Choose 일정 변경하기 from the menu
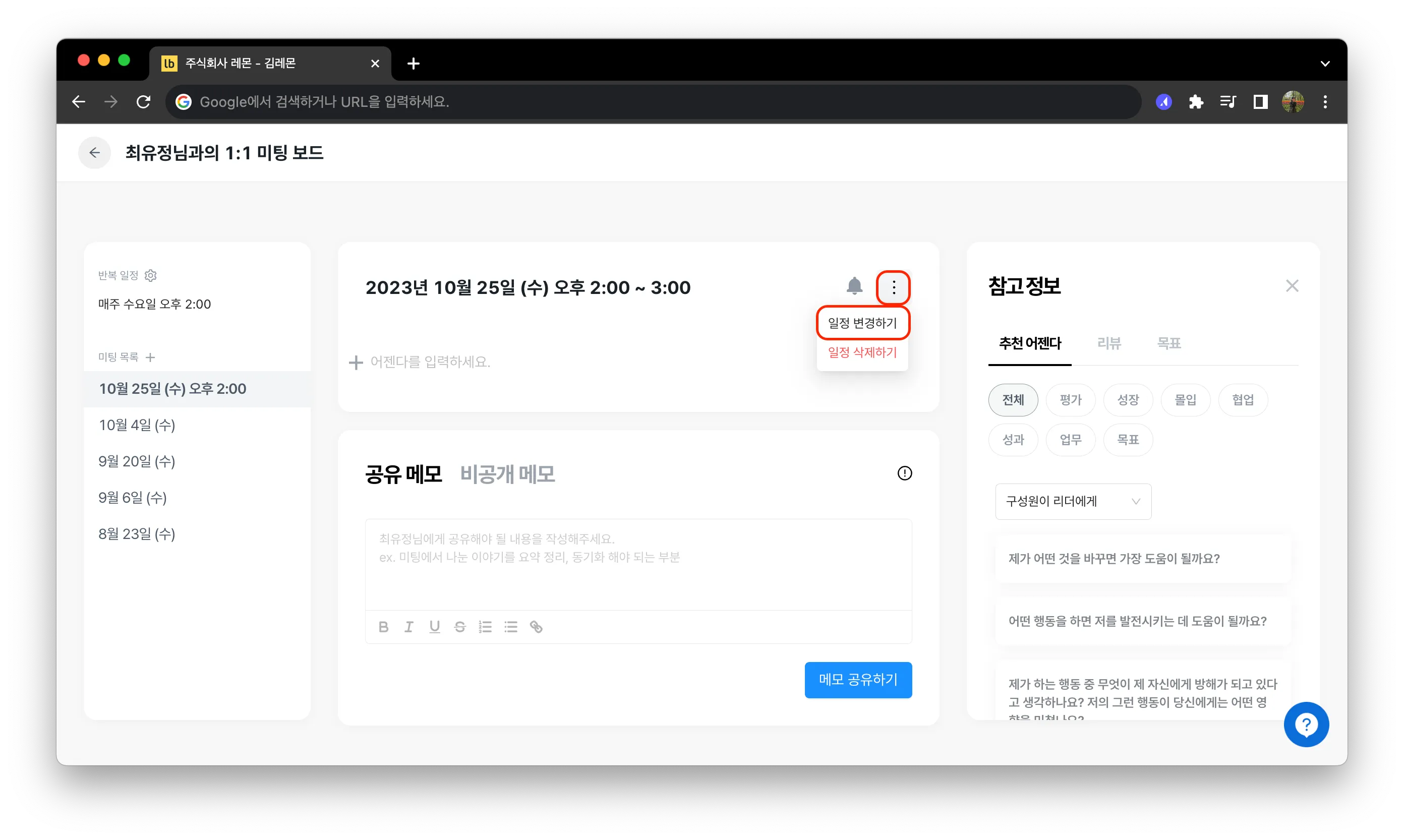 862,323
